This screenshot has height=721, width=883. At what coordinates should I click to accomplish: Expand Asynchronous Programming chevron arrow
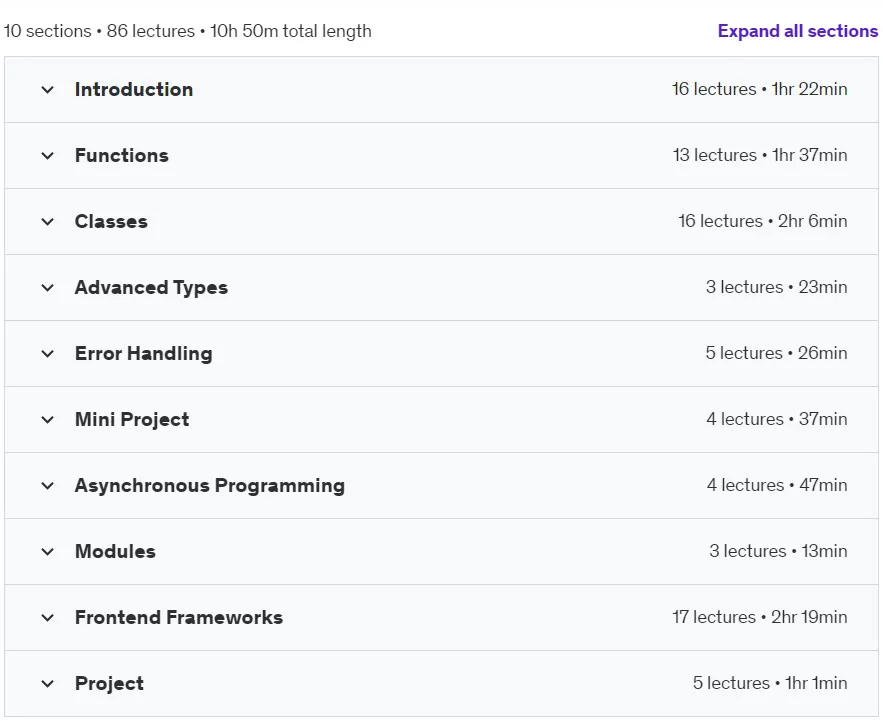click(48, 486)
